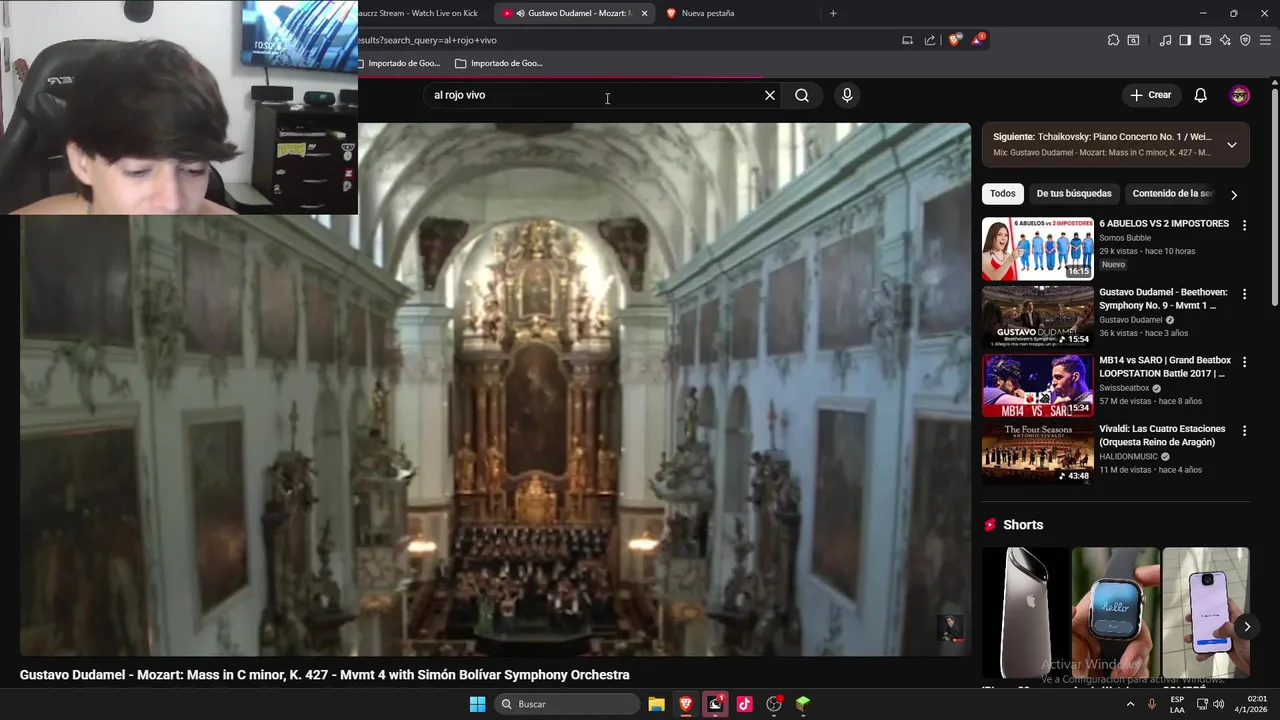Click the MB14 vs SARO thumbnail
This screenshot has height=720, width=1280.
[1038, 385]
